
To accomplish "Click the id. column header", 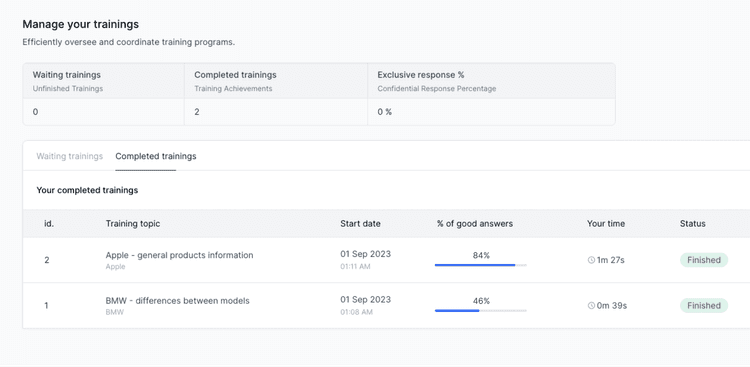I will point(49,224).
